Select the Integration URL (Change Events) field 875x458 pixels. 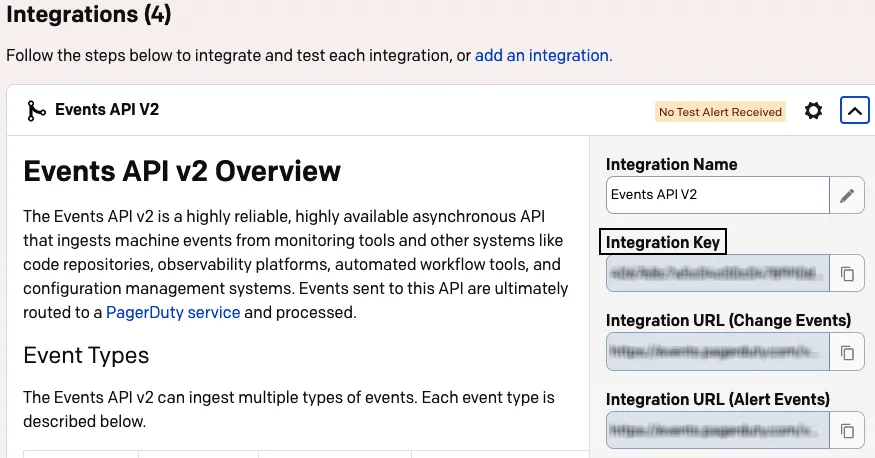tap(718, 352)
